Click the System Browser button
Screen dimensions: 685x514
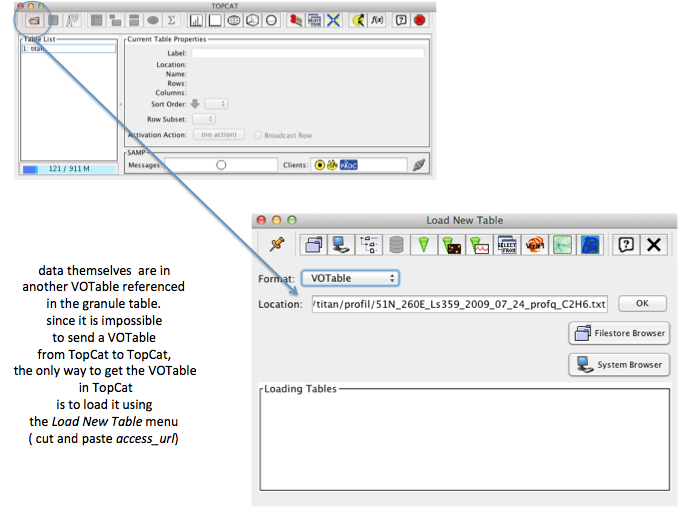[619, 365]
